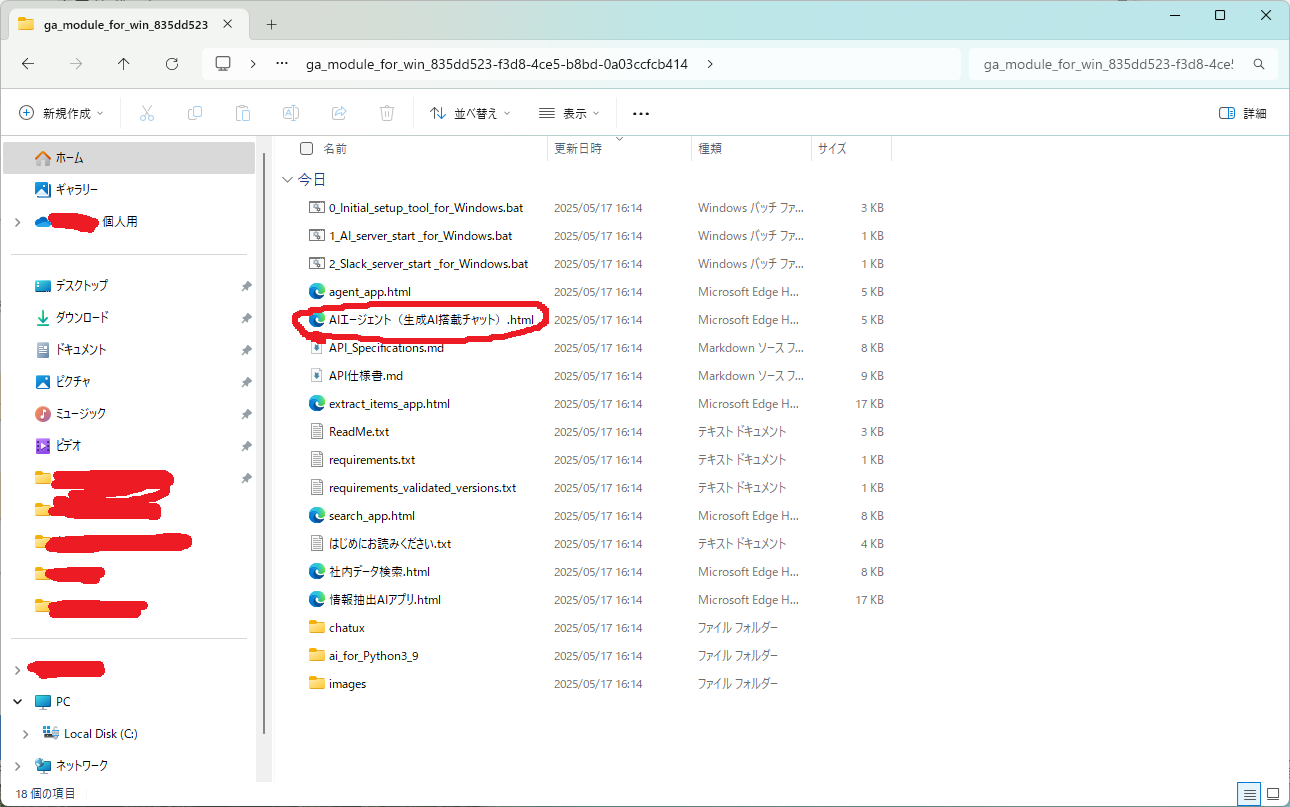Image resolution: width=1290 pixels, height=807 pixels.
Task: Click the PC monitor icon in address bar
Action: coord(223,63)
